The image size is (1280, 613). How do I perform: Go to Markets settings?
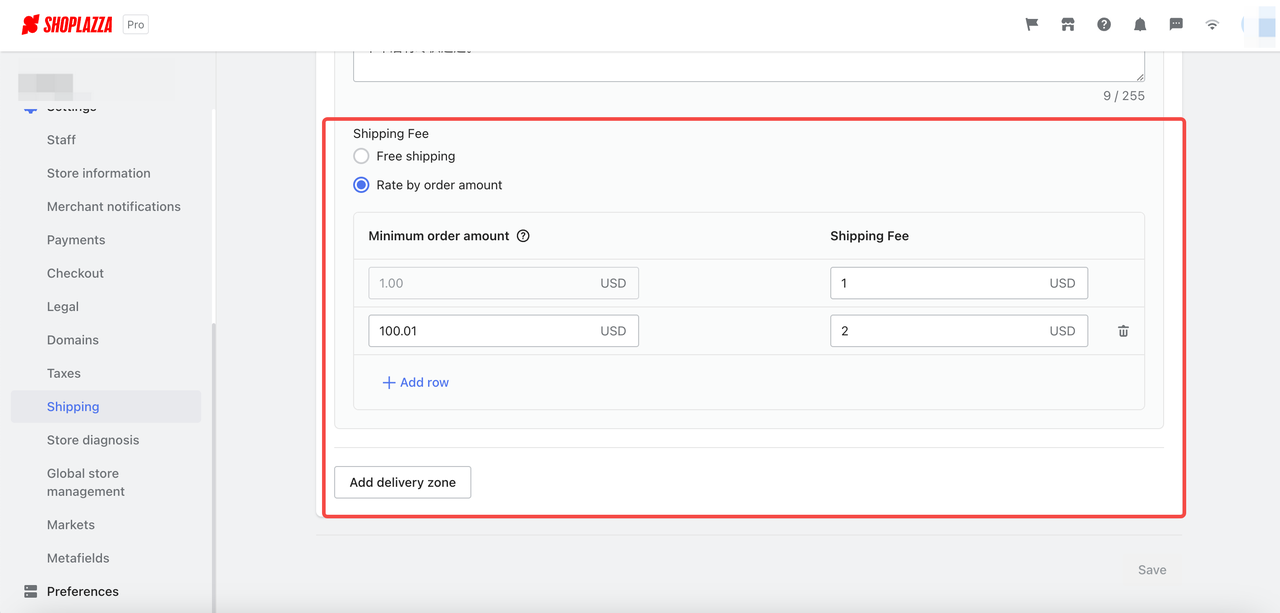click(x=71, y=525)
